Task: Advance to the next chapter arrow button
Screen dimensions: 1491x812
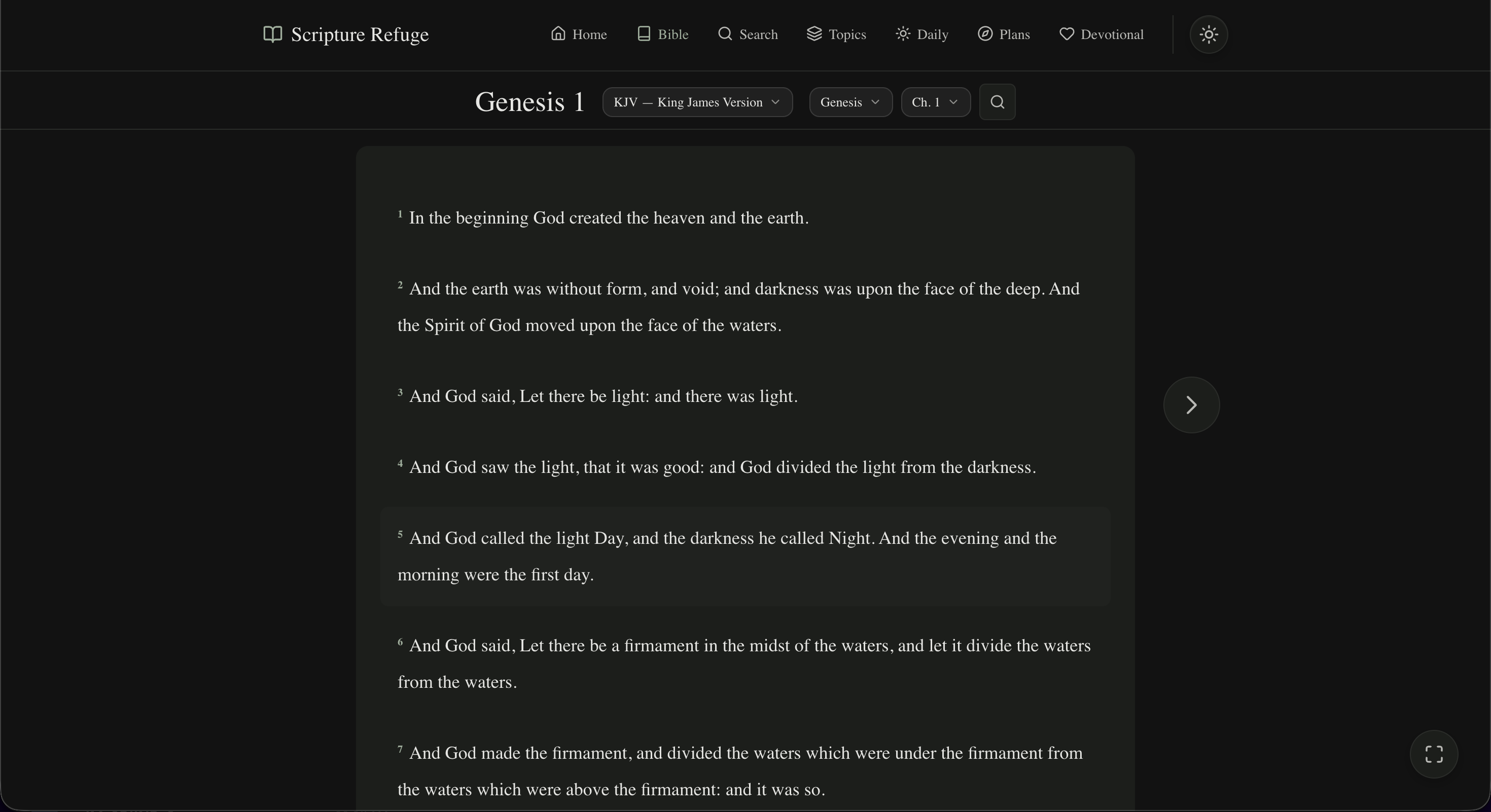Action: pos(1191,405)
